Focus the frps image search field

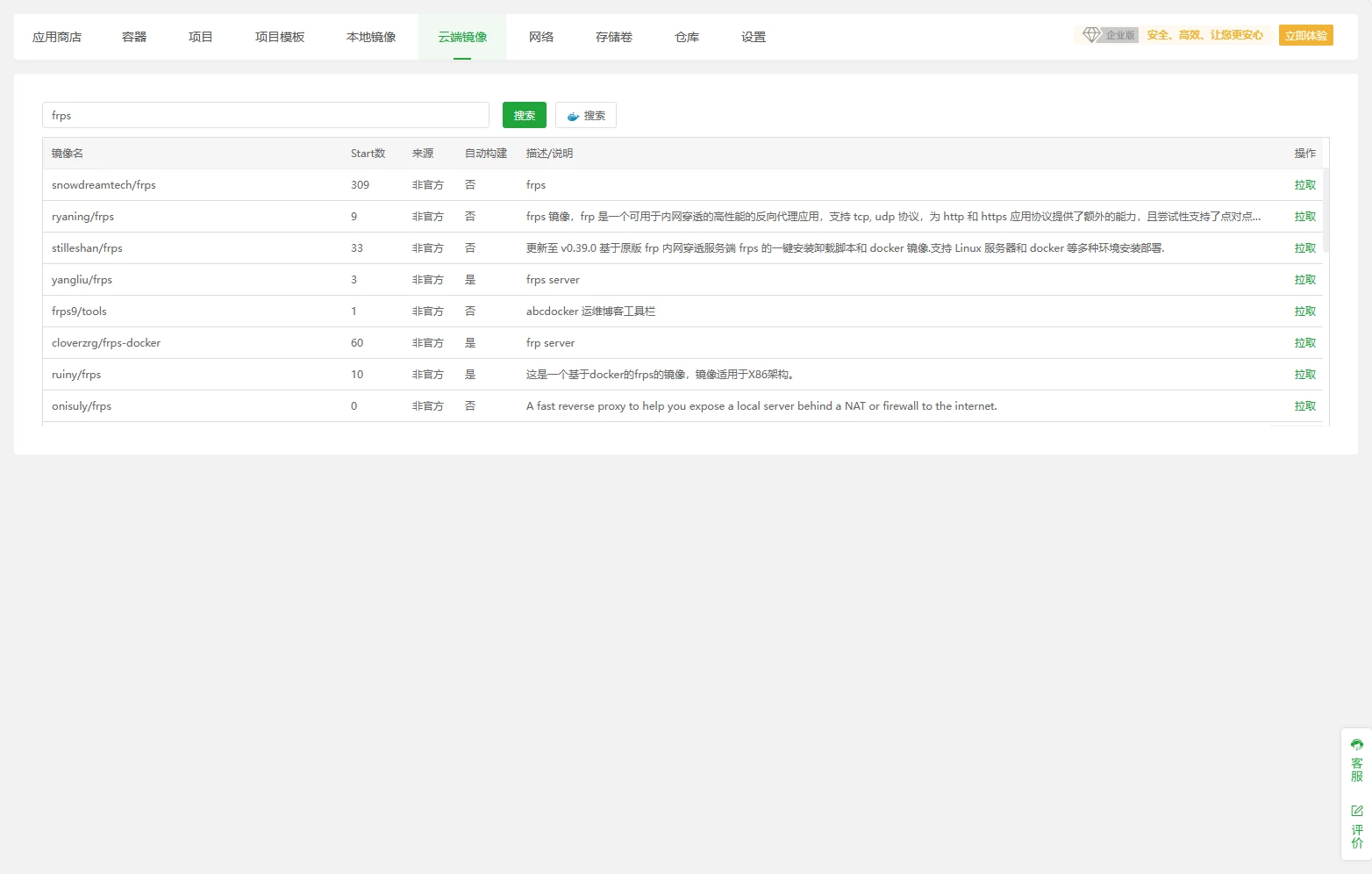(265, 116)
